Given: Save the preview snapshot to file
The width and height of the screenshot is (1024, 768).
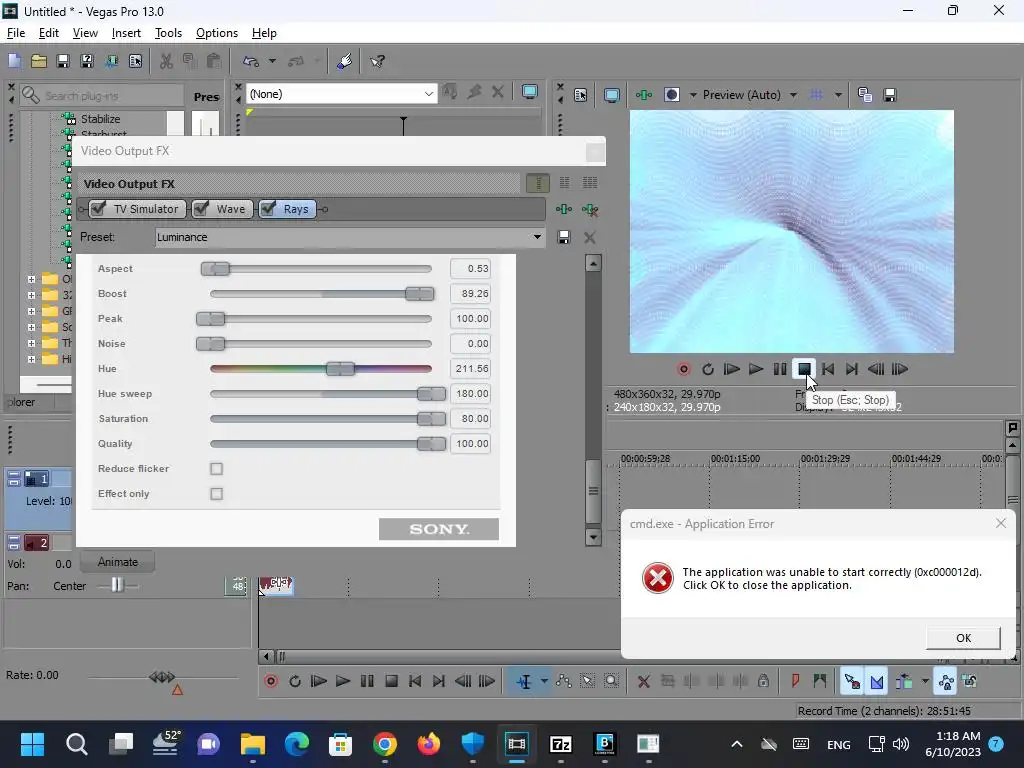Looking at the screenshot, I should pos(889,95).
